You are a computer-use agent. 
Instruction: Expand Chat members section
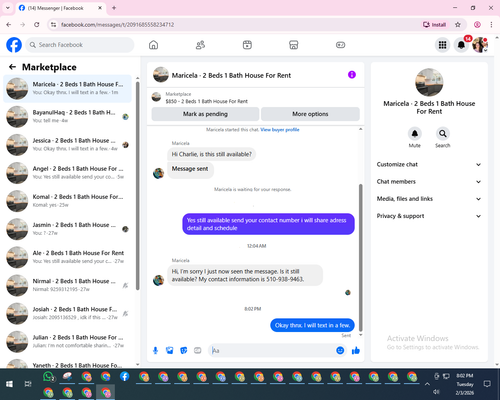(x=429, y=182)
